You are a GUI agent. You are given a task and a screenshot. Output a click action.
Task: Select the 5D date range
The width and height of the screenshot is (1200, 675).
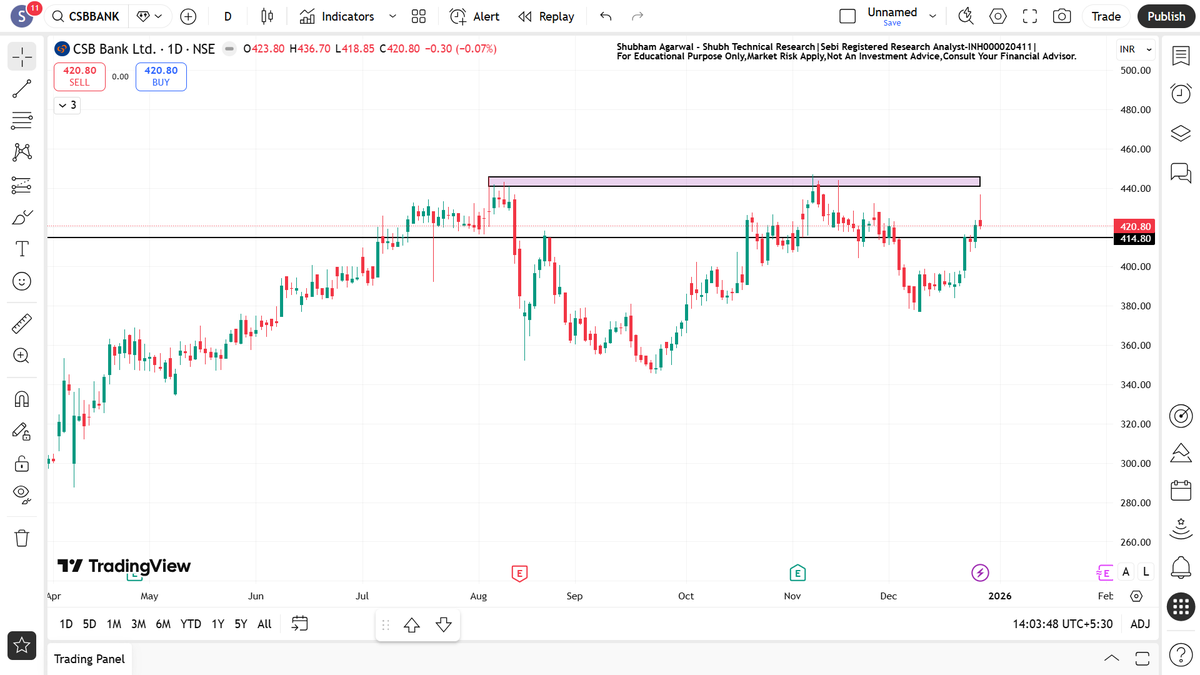[90, 624]
